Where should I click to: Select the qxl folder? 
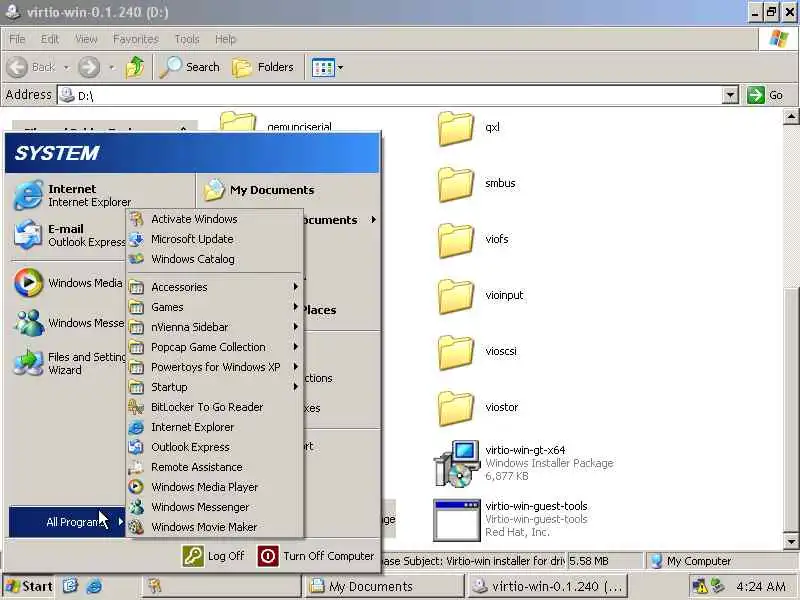point(469,128)
